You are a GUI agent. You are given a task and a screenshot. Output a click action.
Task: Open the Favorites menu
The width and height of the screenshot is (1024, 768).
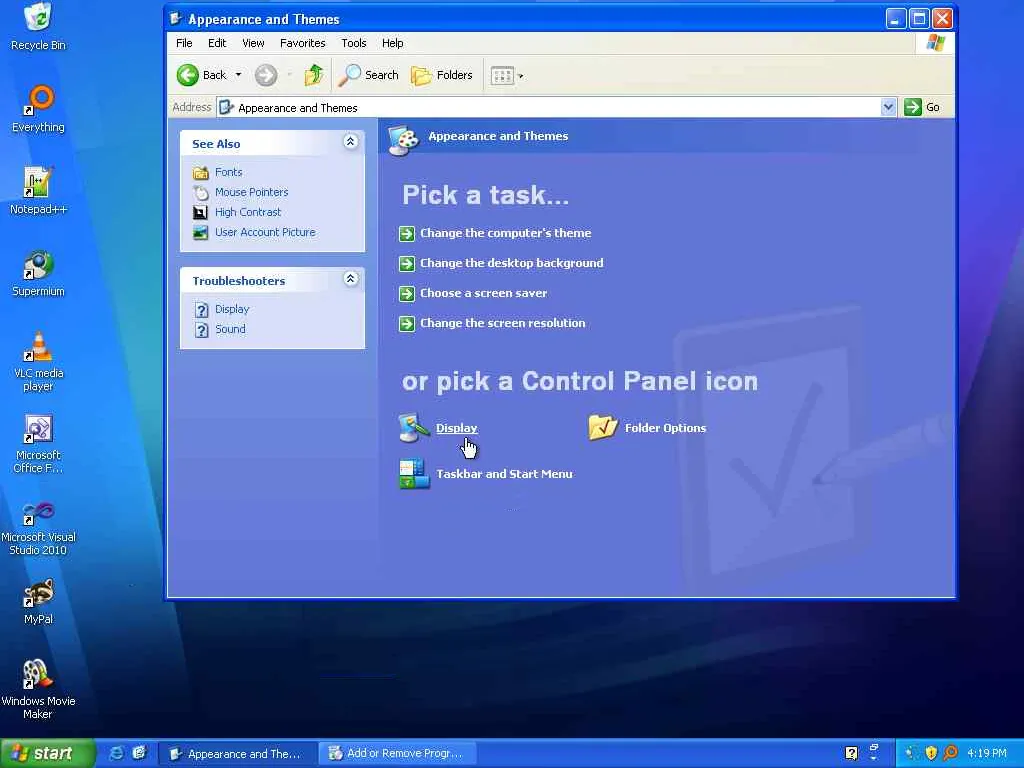coord(302,43)
